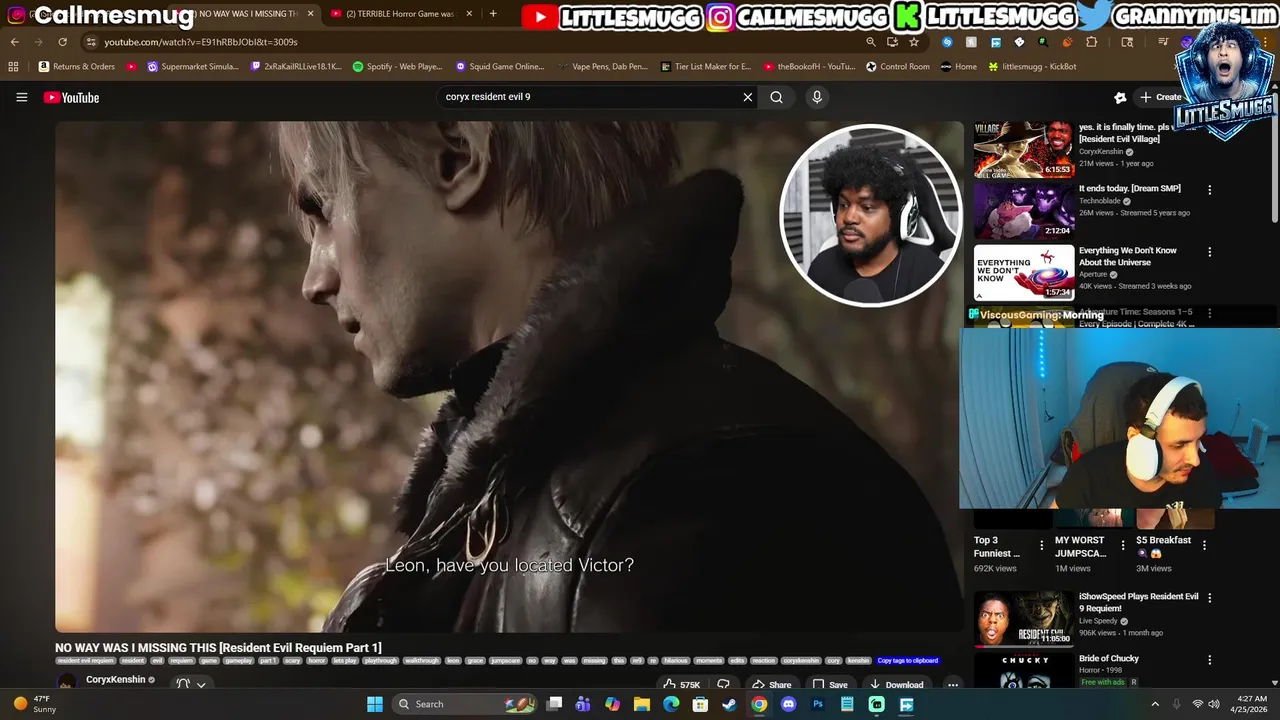Click the YouTube logo to go home

pyautogui.click(x=71, y=97)
